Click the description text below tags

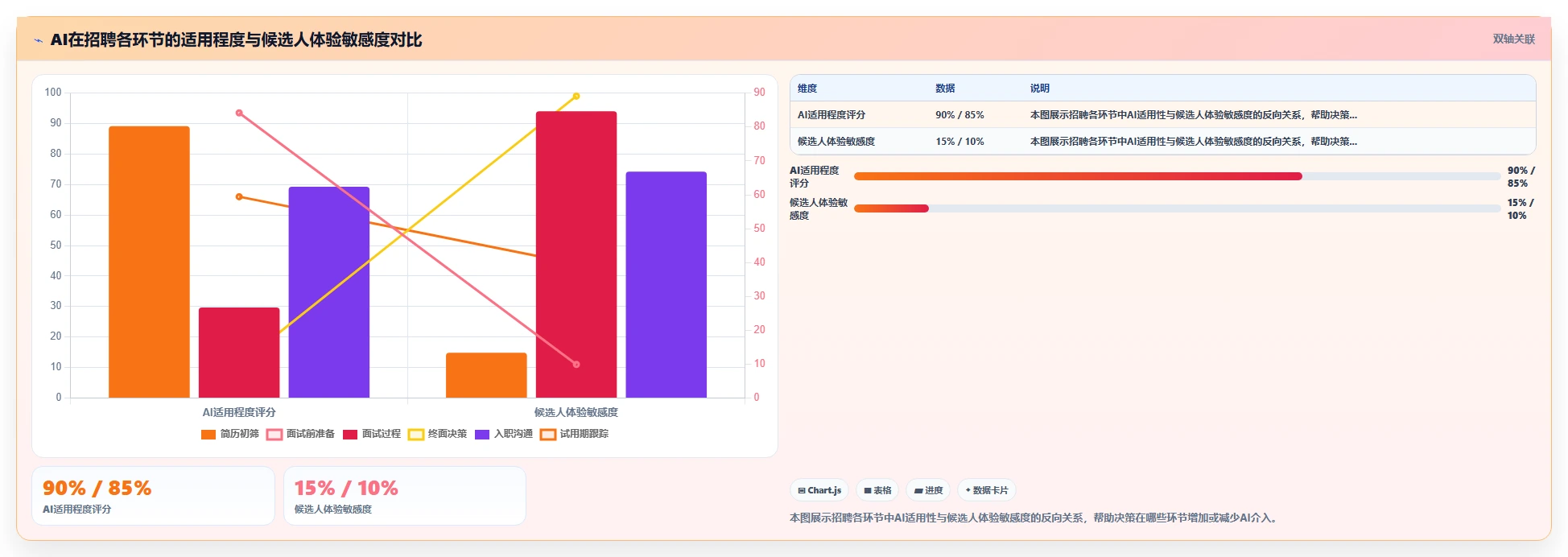pos(1035,518)
